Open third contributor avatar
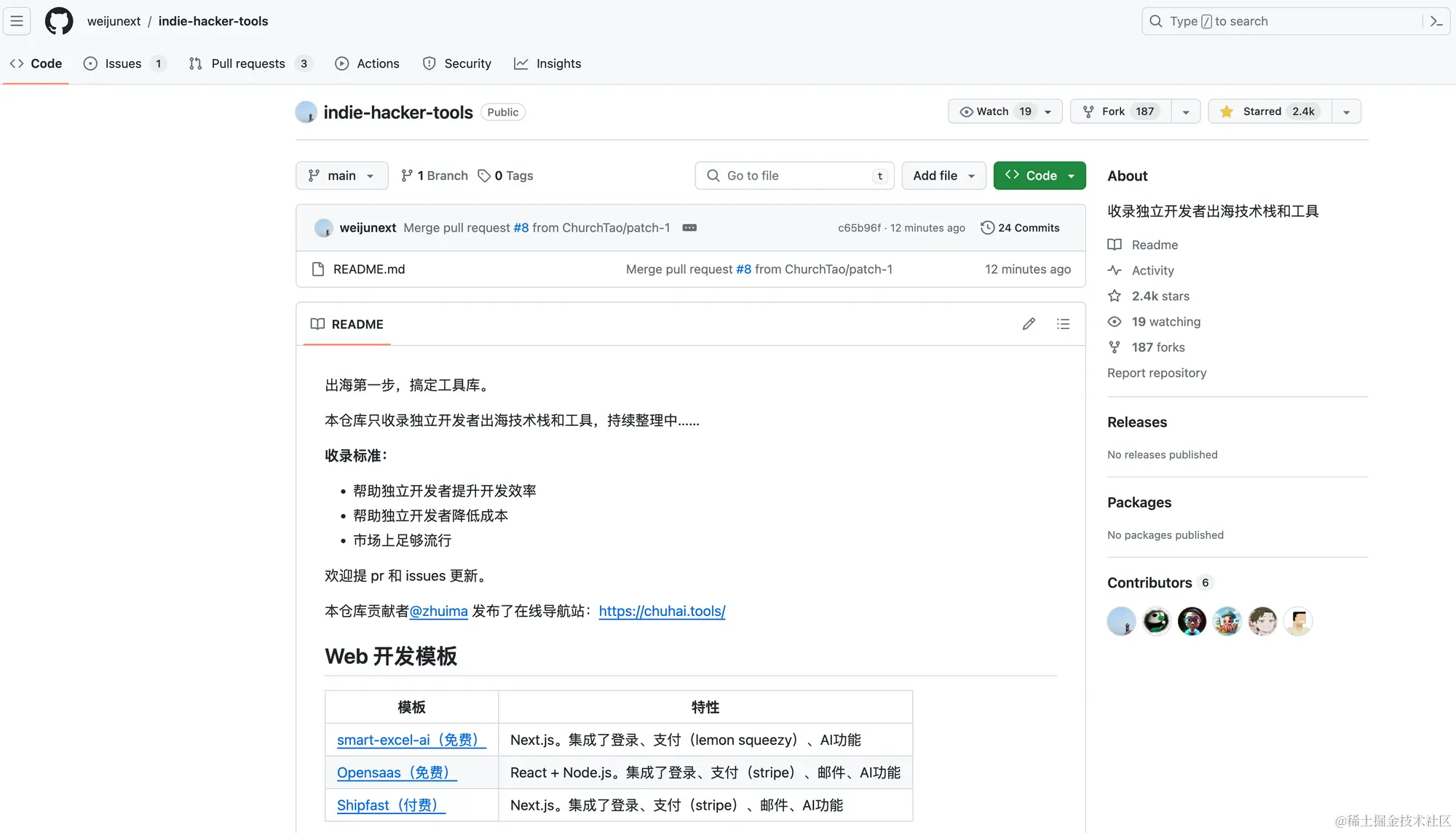 coord(1192,621)
